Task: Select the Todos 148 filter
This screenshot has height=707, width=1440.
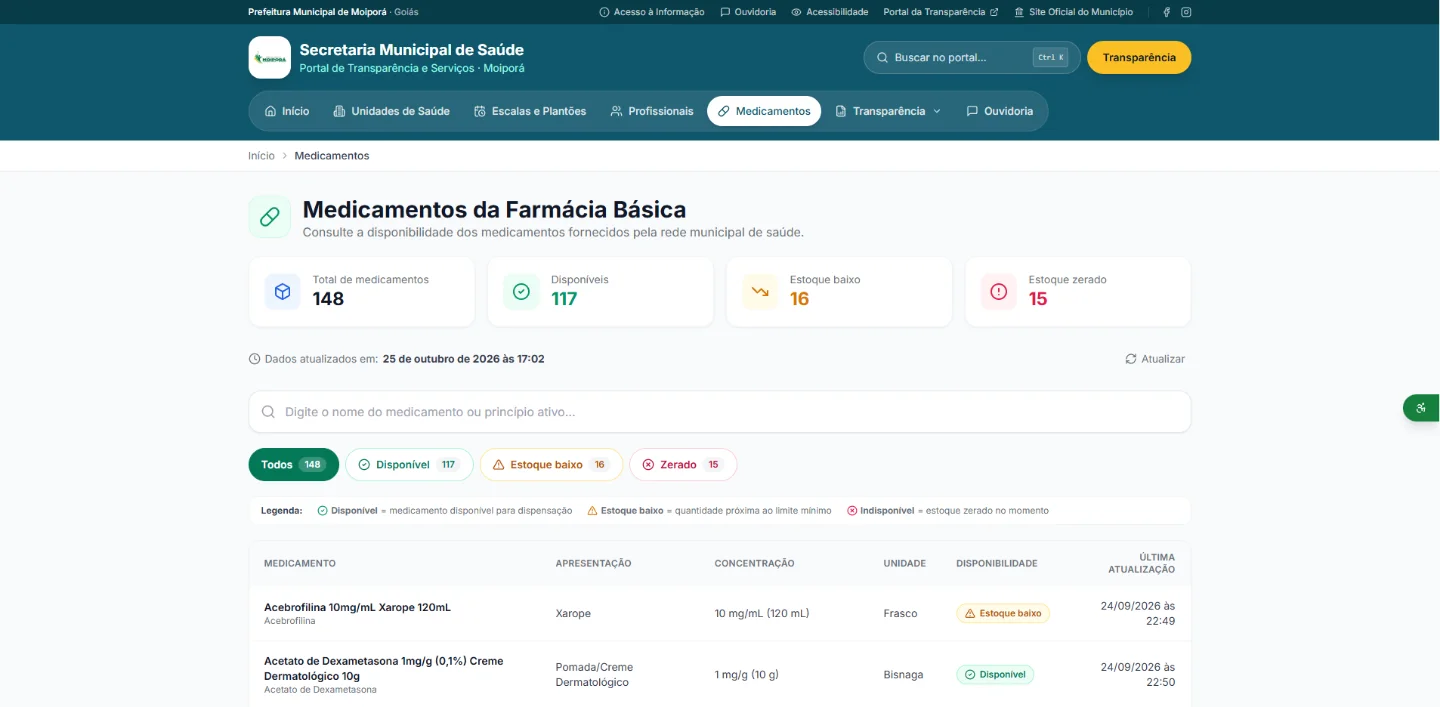Action: click(x=294, y=465)
